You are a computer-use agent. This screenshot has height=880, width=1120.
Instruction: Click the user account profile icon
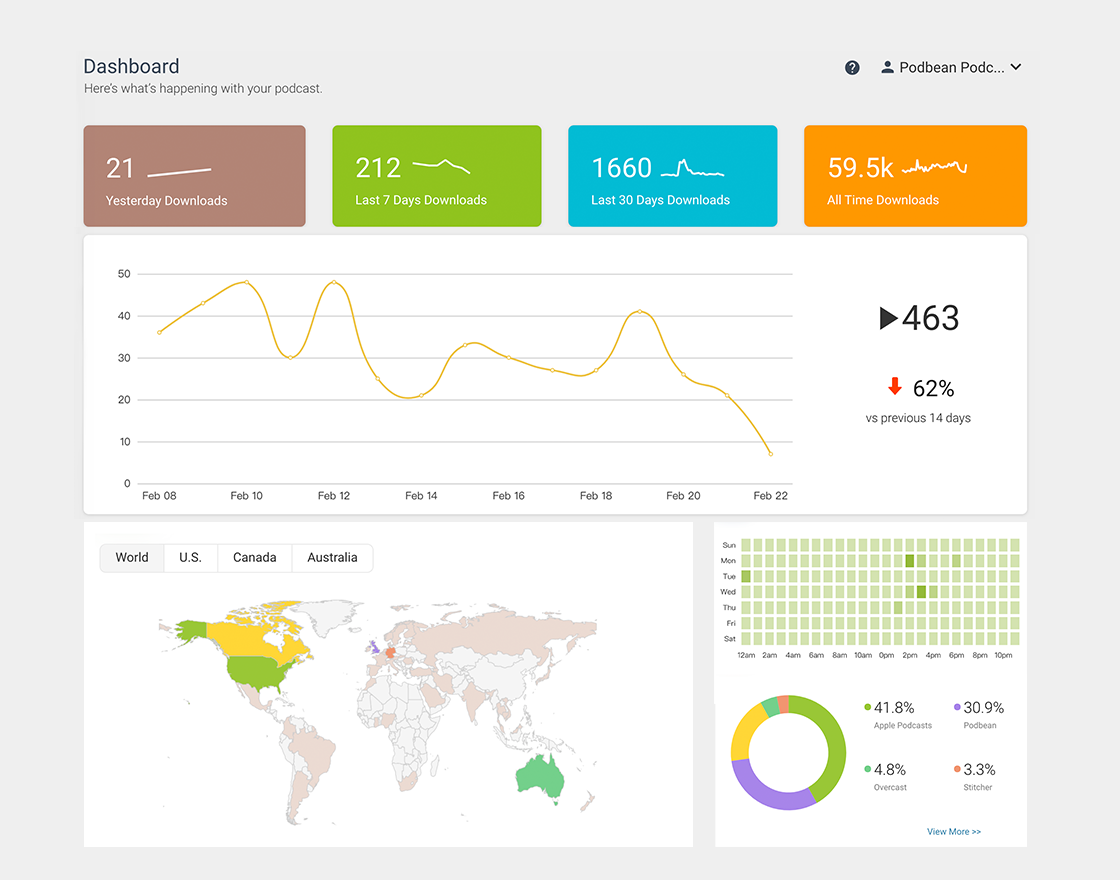pyautogui.click(x=887, y=67)
